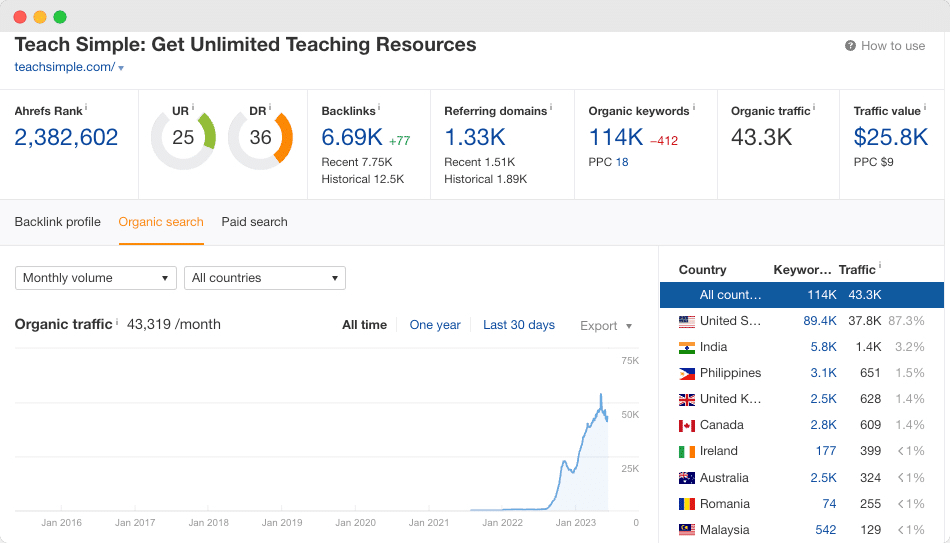Click the Traffic value $25.8K
This screenshot has width=950, height=543.
(891, 138)
